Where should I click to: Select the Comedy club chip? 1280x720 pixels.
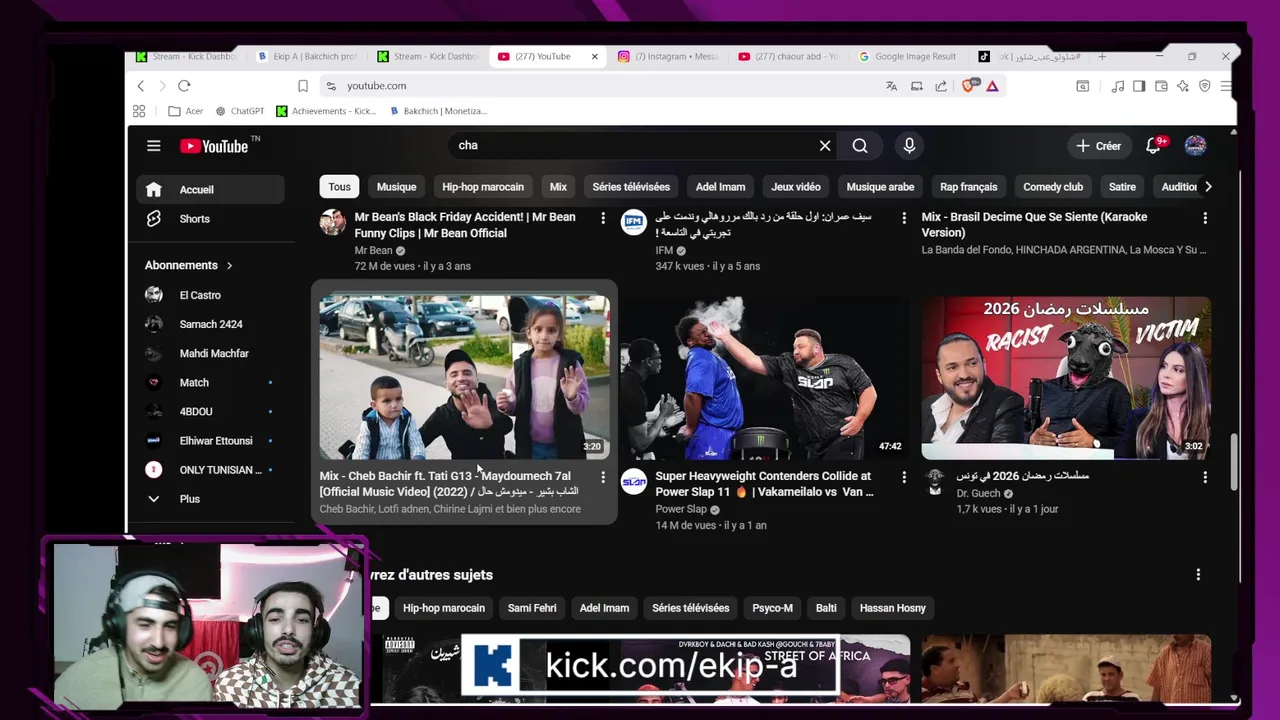[x=1053, y=187]
